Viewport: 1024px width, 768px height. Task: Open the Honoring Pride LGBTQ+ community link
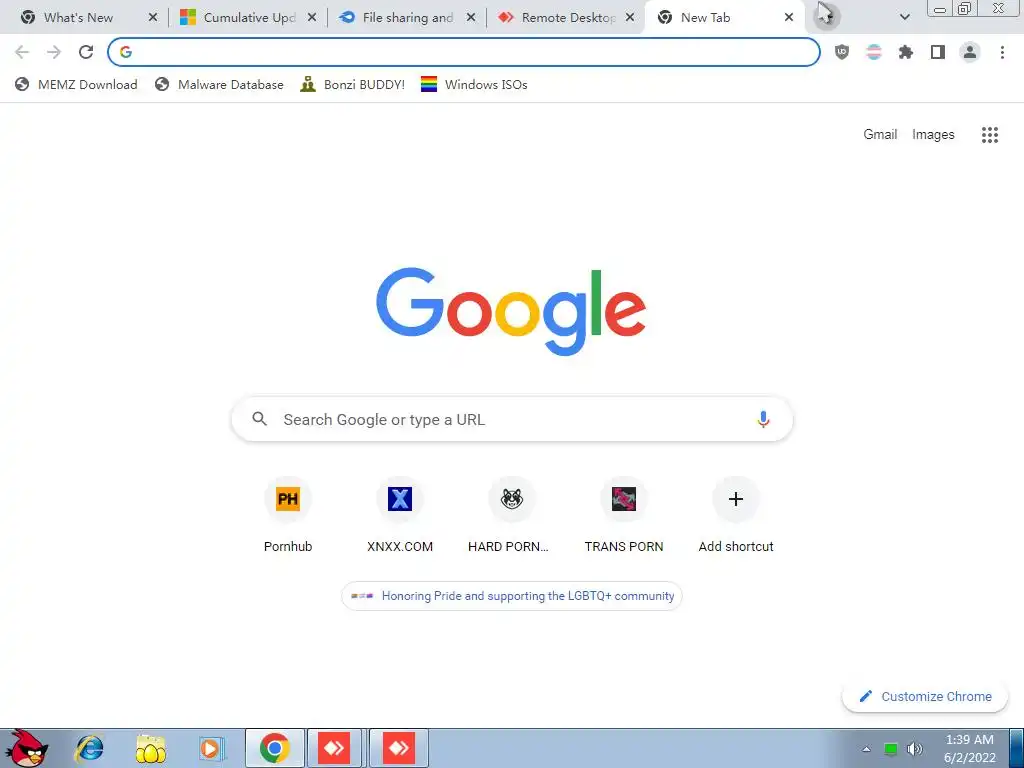(x=512, y=596)
